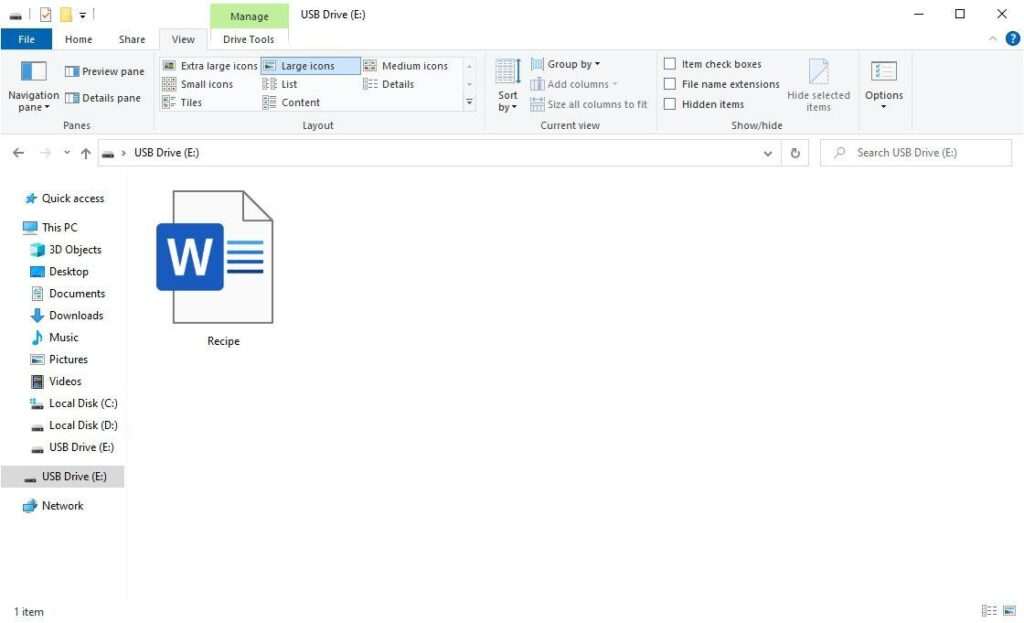Open the Add columns dropdown
This screenshot has height=623, width=1024.
coord(574,84)
